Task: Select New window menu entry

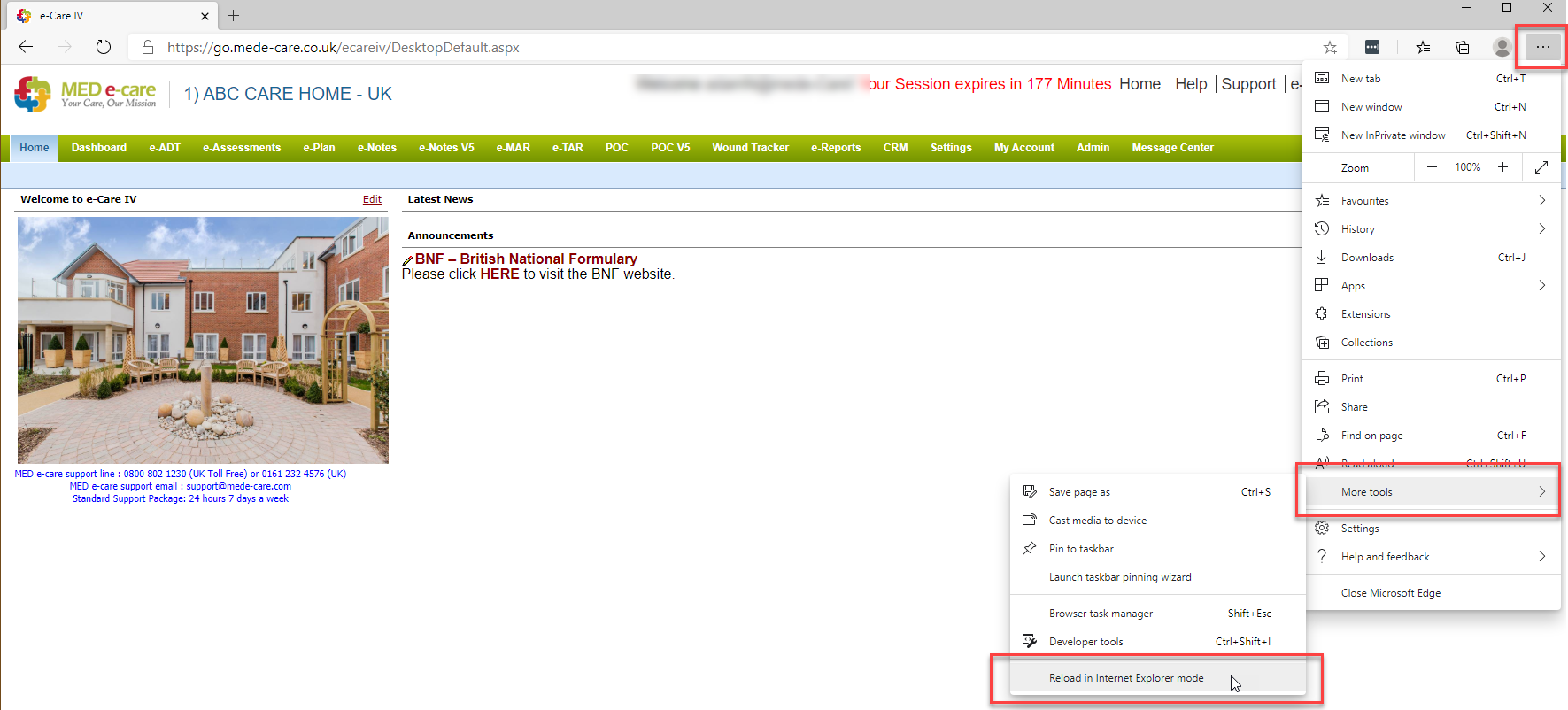Action: 1433,107
